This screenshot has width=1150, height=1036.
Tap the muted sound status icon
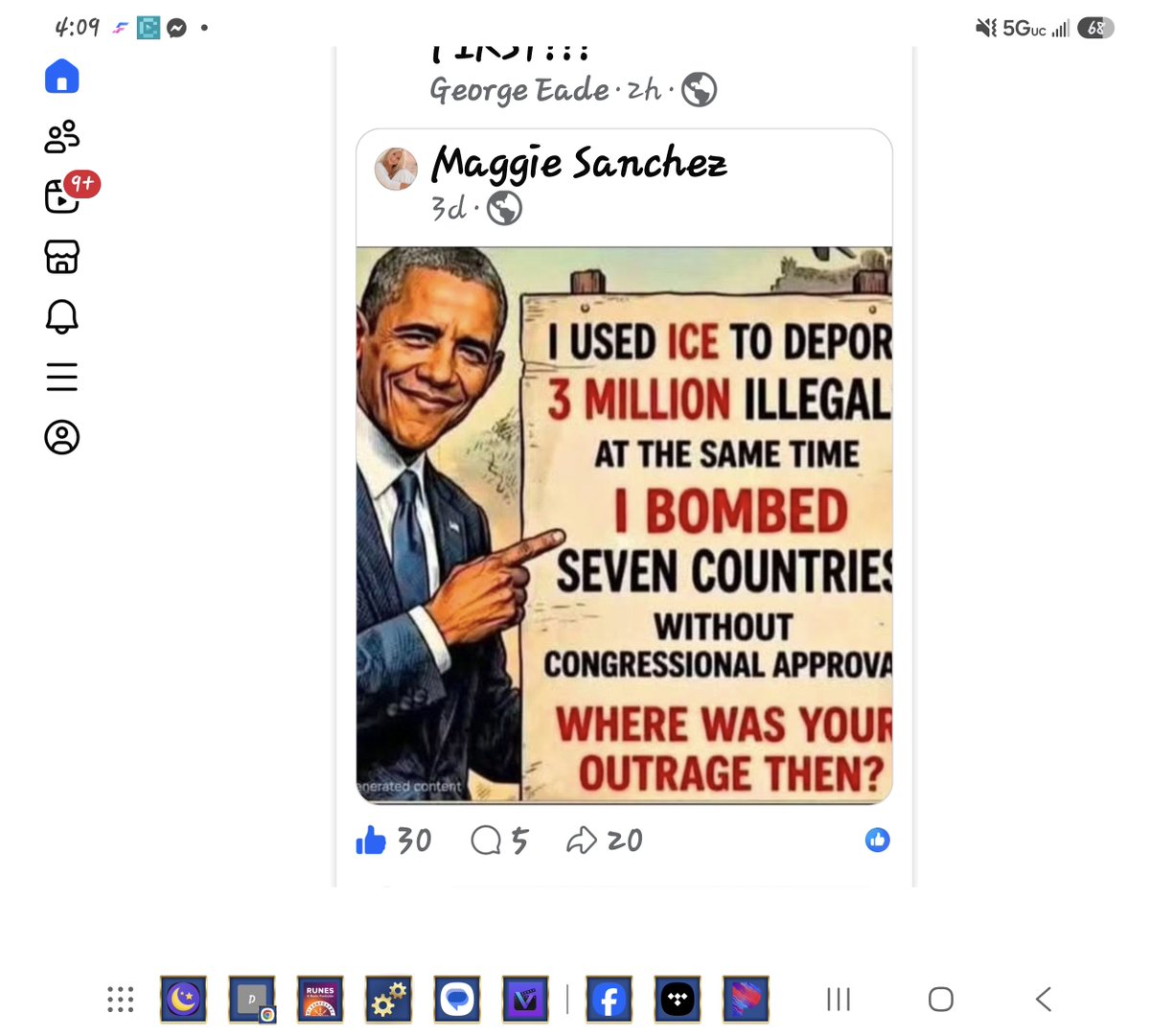[986, 28]
